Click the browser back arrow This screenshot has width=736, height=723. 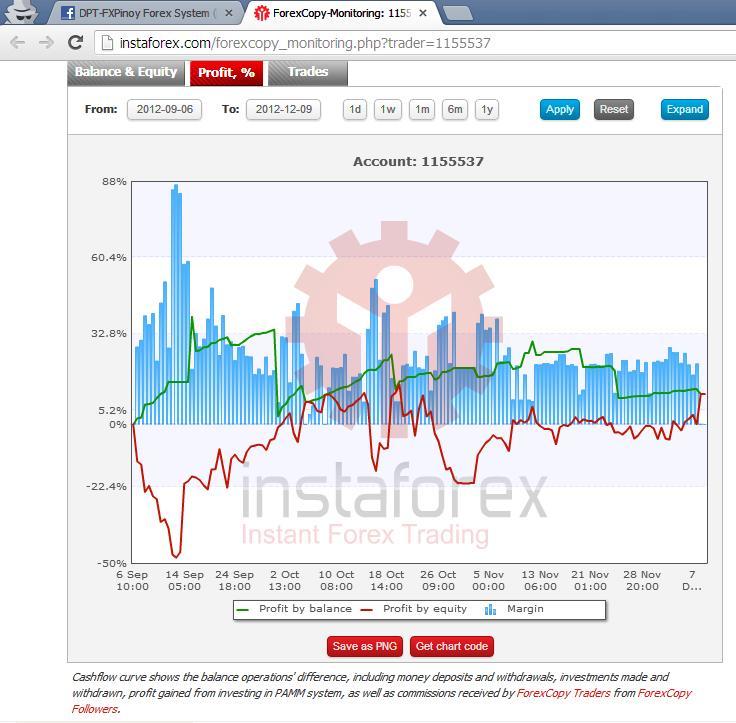(x=17, y=43)
